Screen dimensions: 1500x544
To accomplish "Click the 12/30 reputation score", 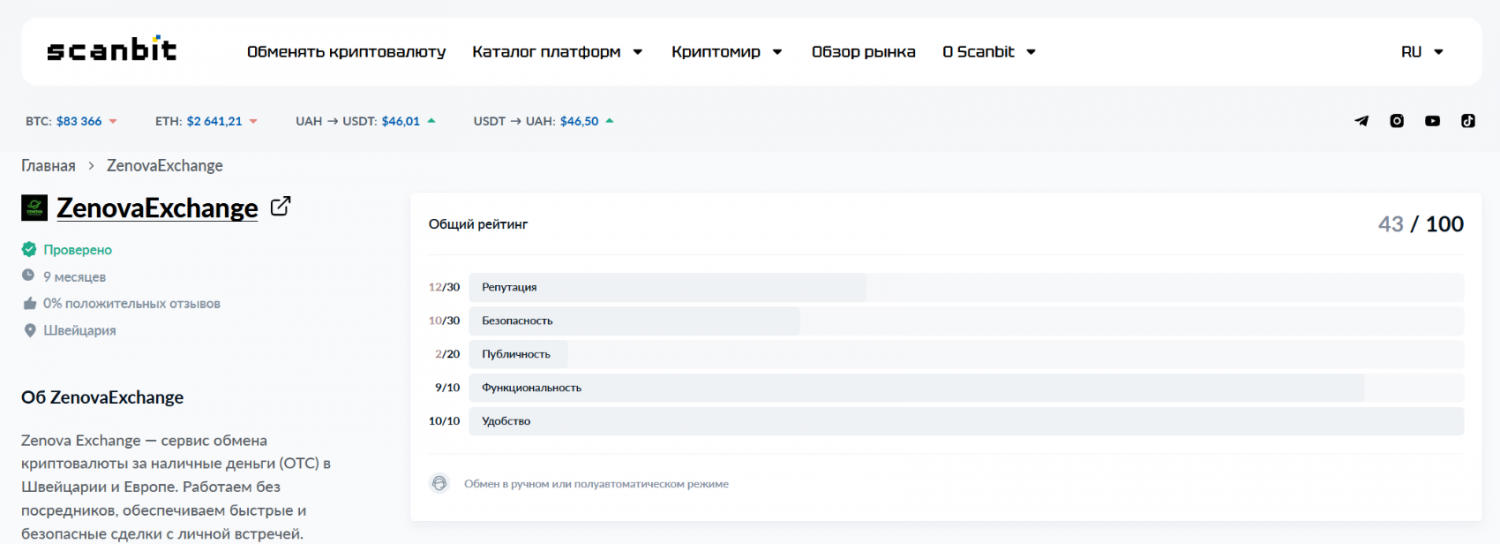I will pos(444,287).
